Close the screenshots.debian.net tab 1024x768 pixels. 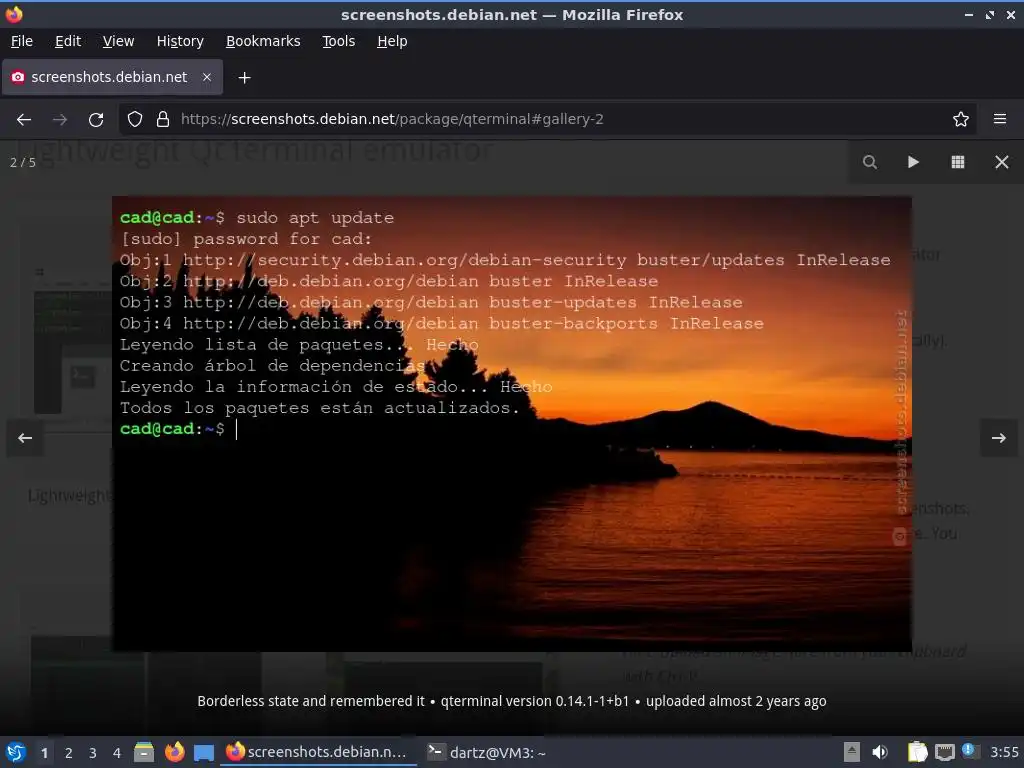coord(206,77)
